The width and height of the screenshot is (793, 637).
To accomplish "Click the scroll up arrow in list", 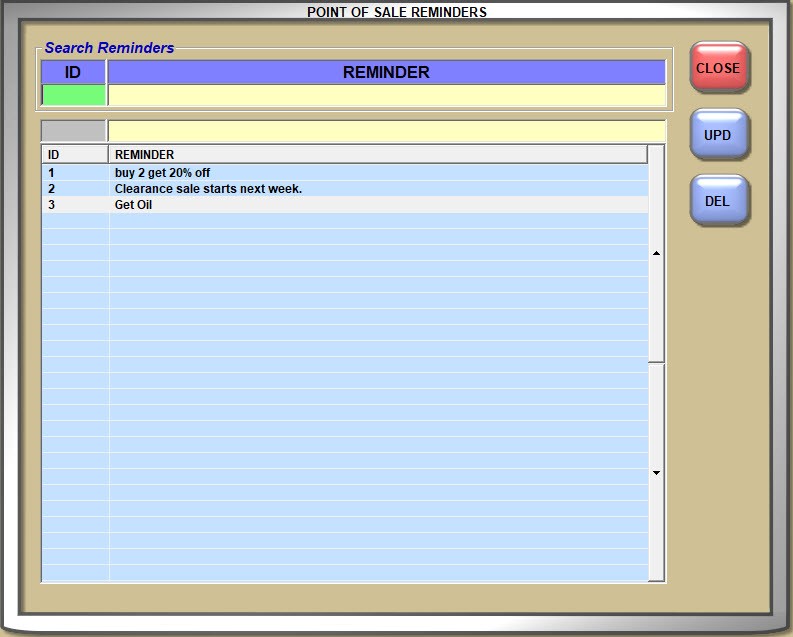I will pos(656,254).
